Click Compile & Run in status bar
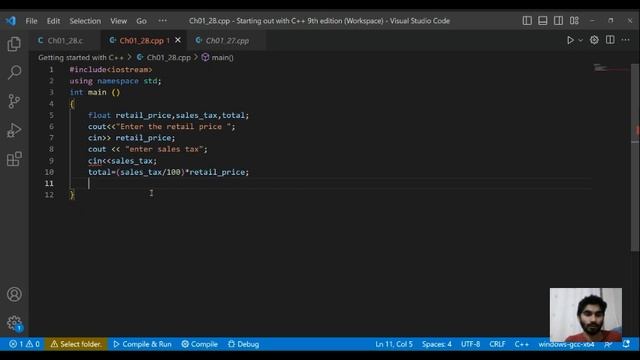 tap(142, 344)
